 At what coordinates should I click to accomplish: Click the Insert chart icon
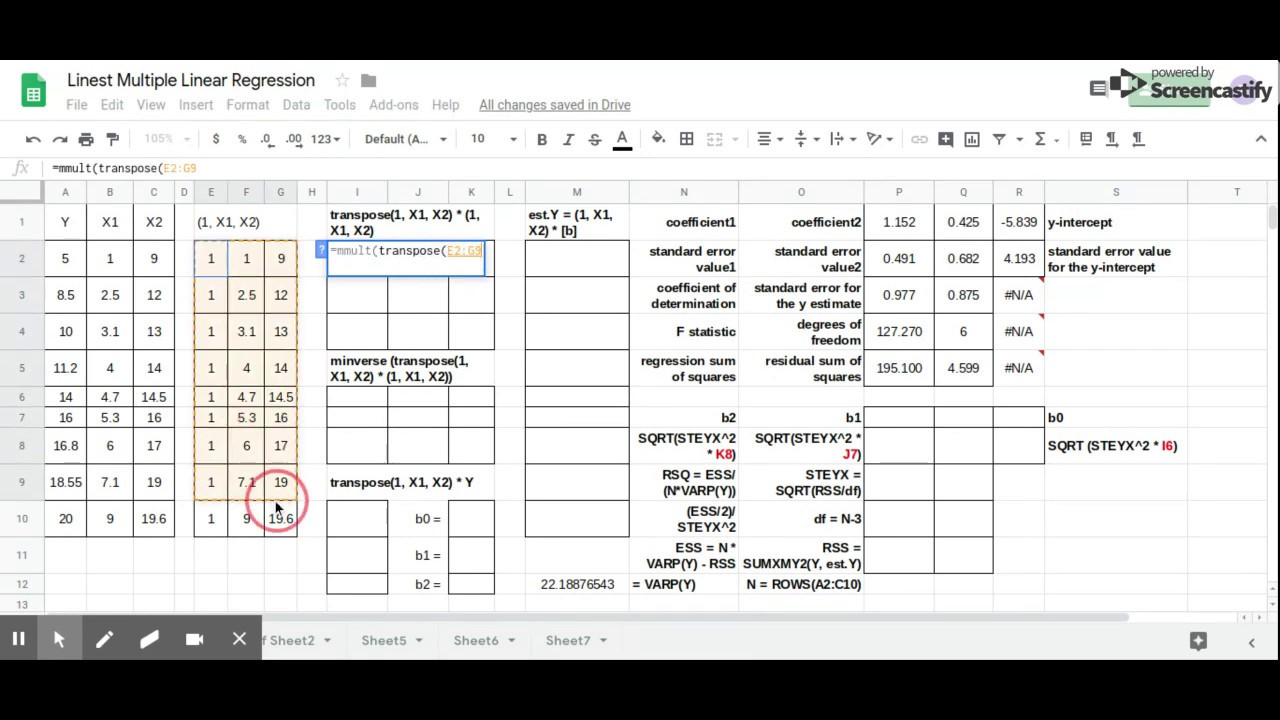971,139
